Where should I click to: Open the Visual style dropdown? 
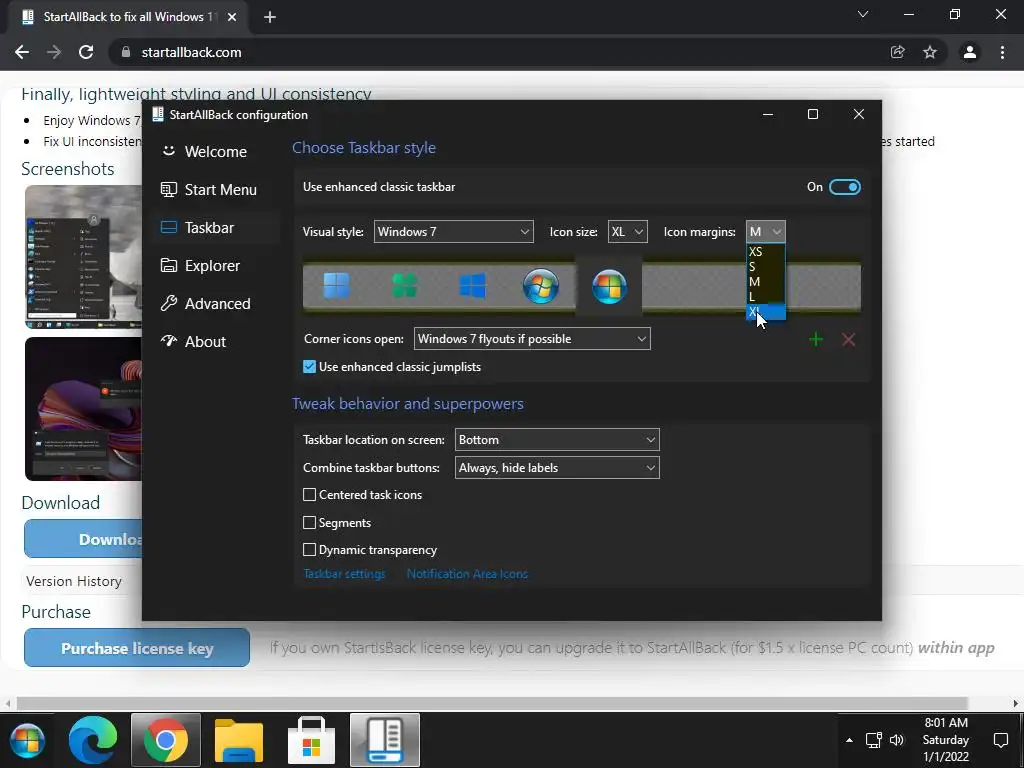tap(453, 232)
